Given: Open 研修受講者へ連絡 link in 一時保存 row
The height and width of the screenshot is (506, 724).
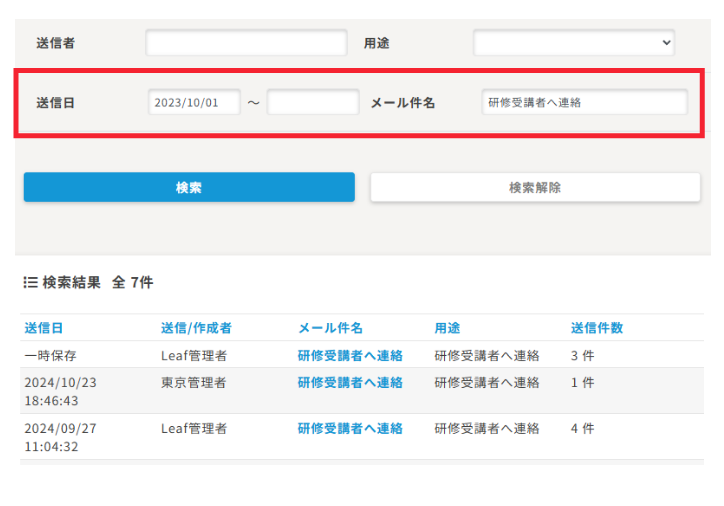Looking at the screenshot, I should click(350, 355).
